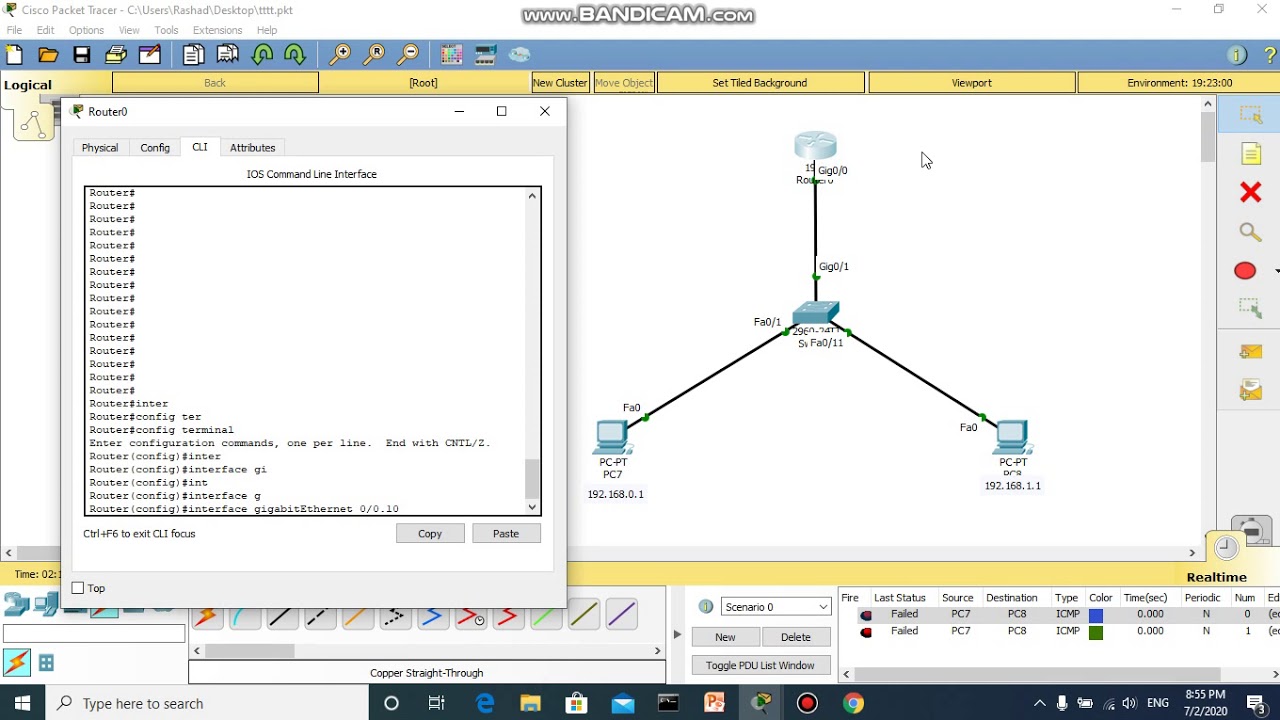Choose the red X Delete tool
1280x720 pixels.
1250,192
